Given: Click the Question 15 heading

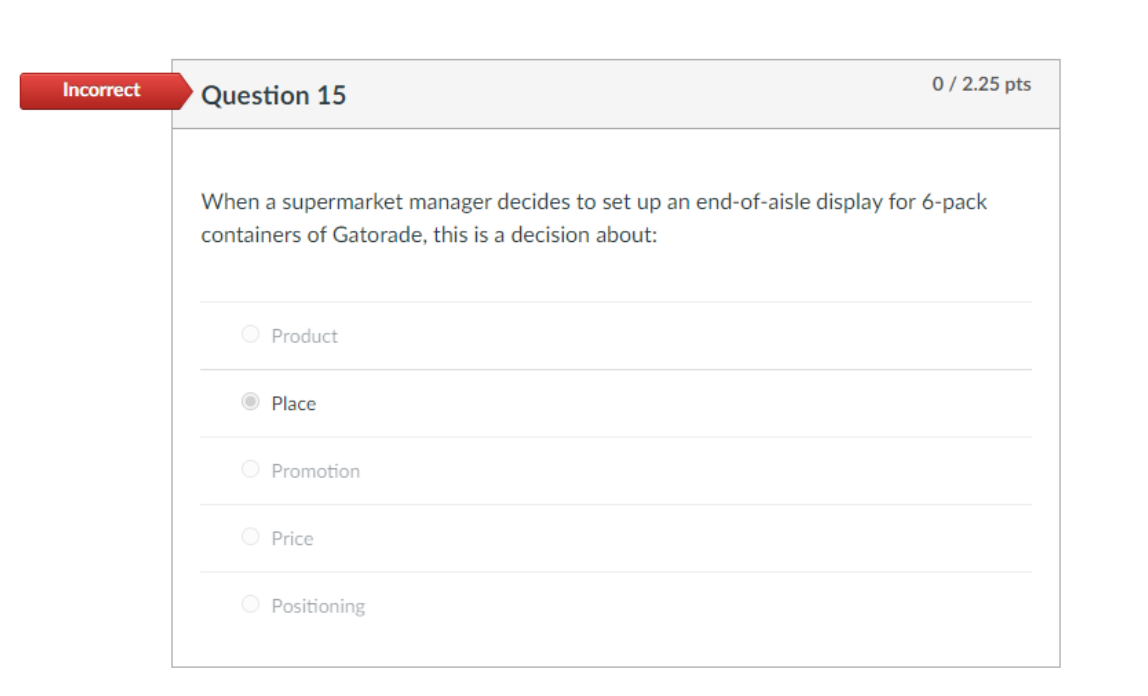Looking at the screenshot, I should [x=273, y=95].
